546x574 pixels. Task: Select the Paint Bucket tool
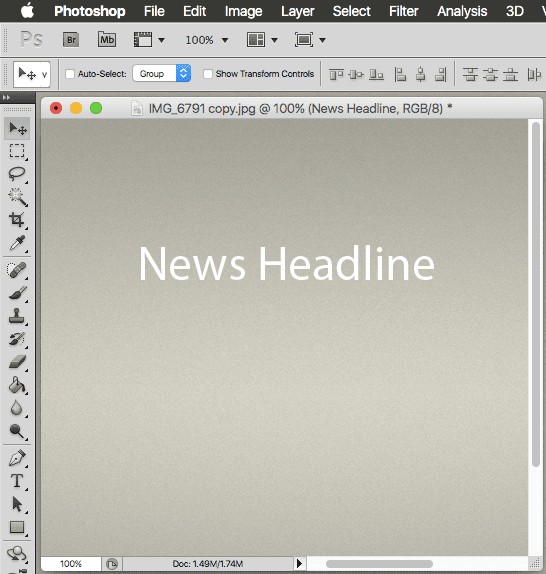pyautogui.click(x=17, y=385)
